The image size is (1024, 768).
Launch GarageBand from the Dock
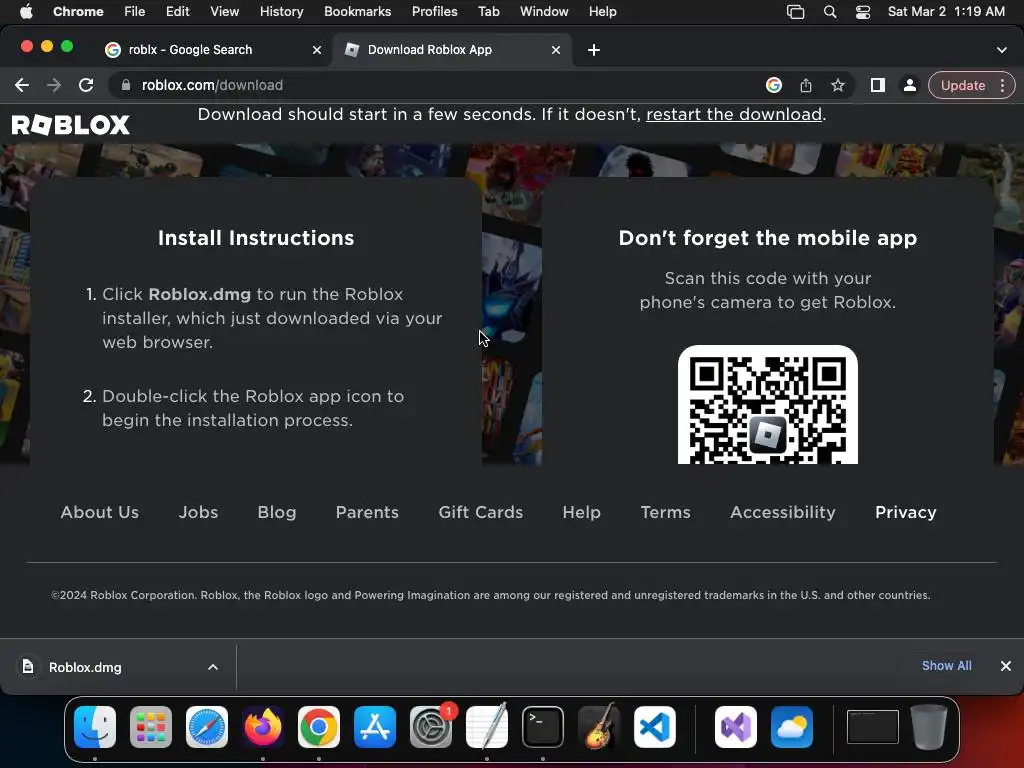599,727
